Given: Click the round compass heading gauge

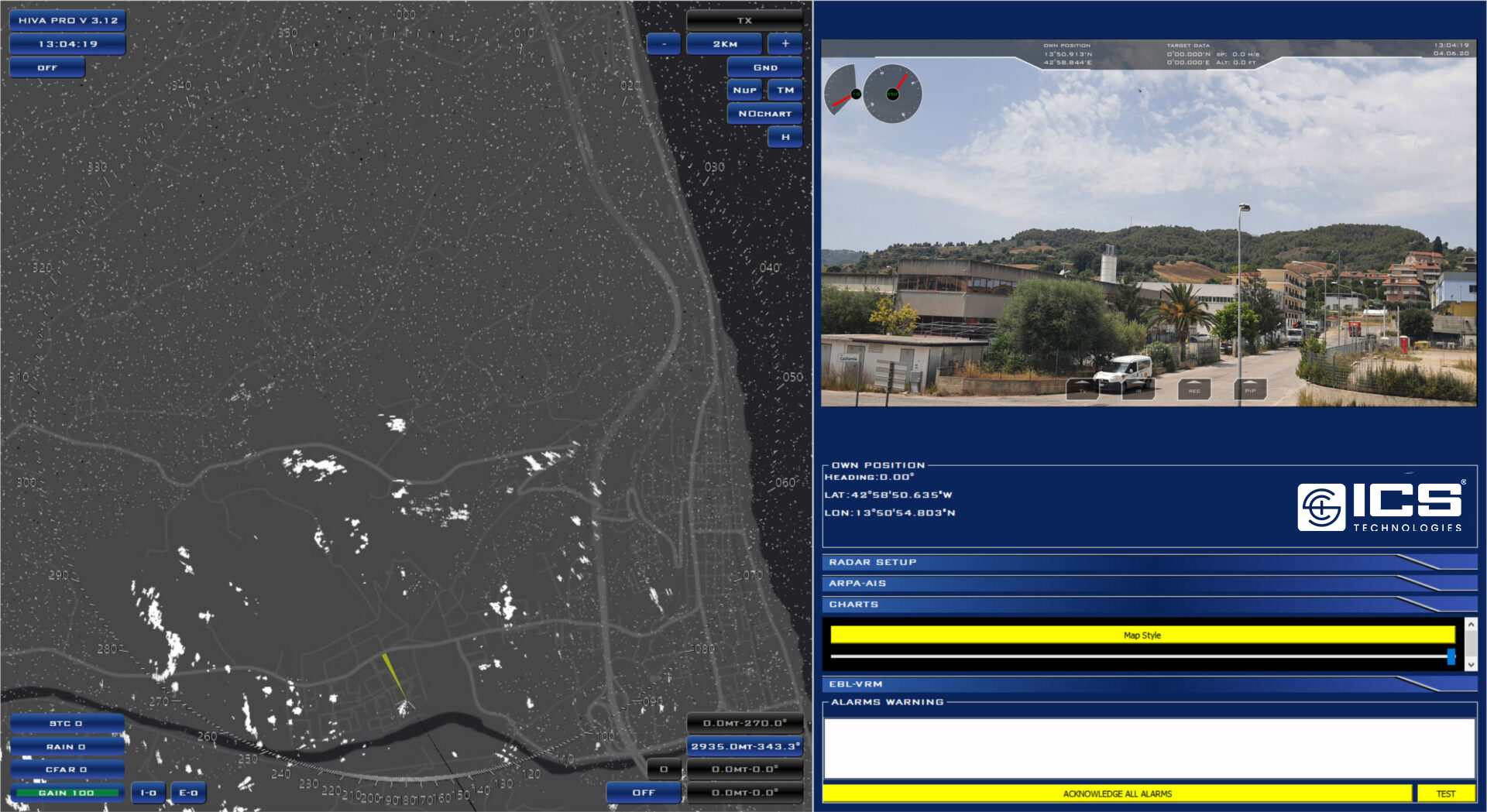Looking at the screenshot, I should [892, 94].
